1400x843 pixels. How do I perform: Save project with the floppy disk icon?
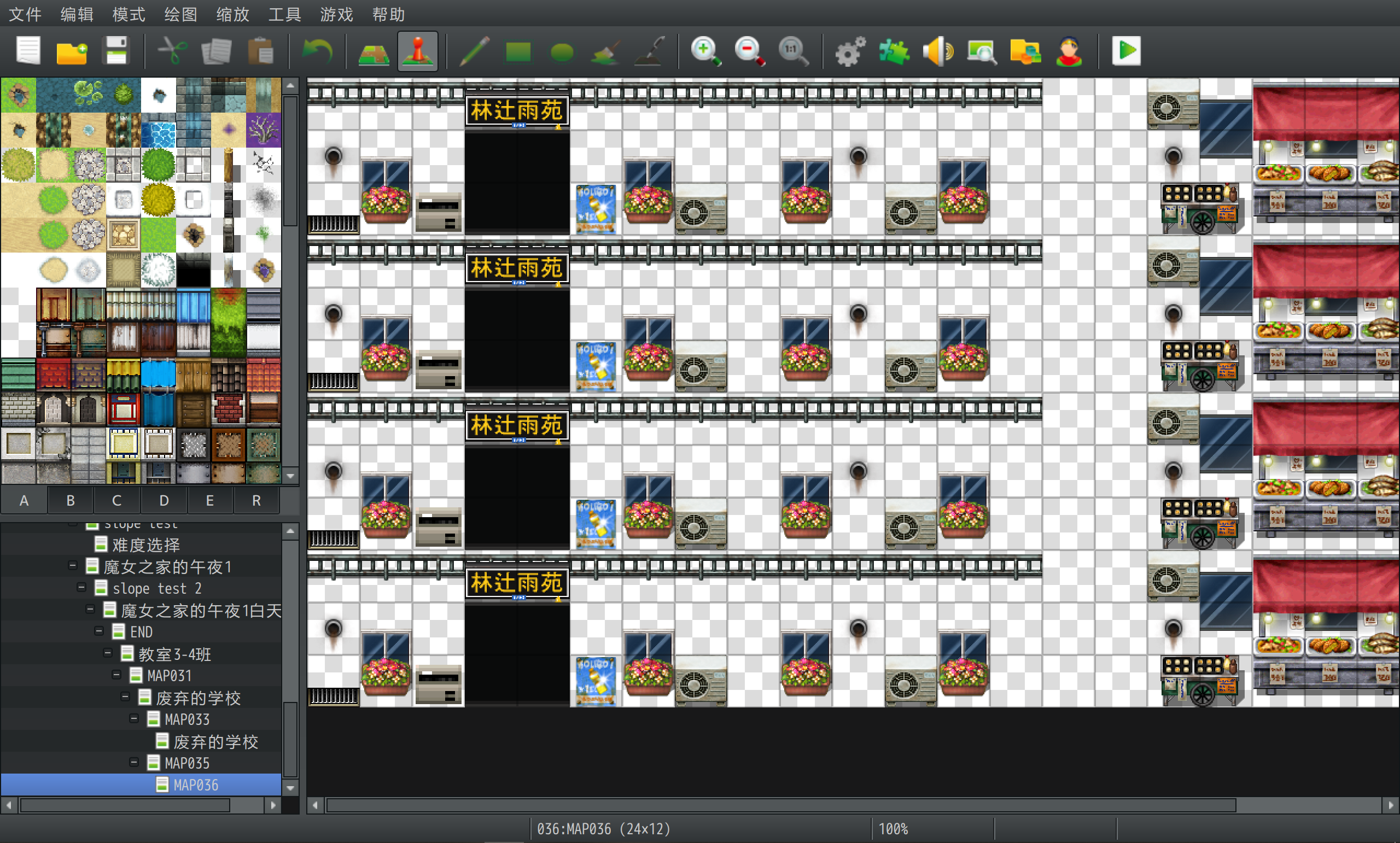click(116, 51)
